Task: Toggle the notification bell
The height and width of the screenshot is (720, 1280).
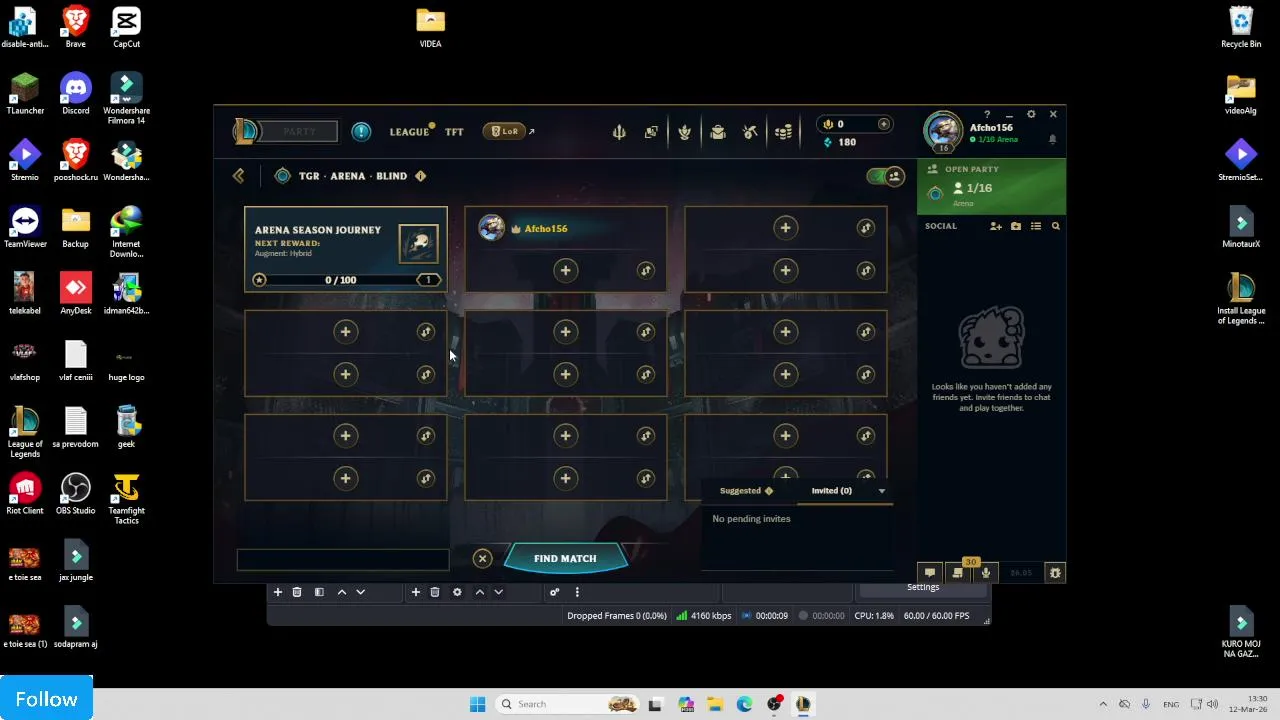Action: point(1052,140)
